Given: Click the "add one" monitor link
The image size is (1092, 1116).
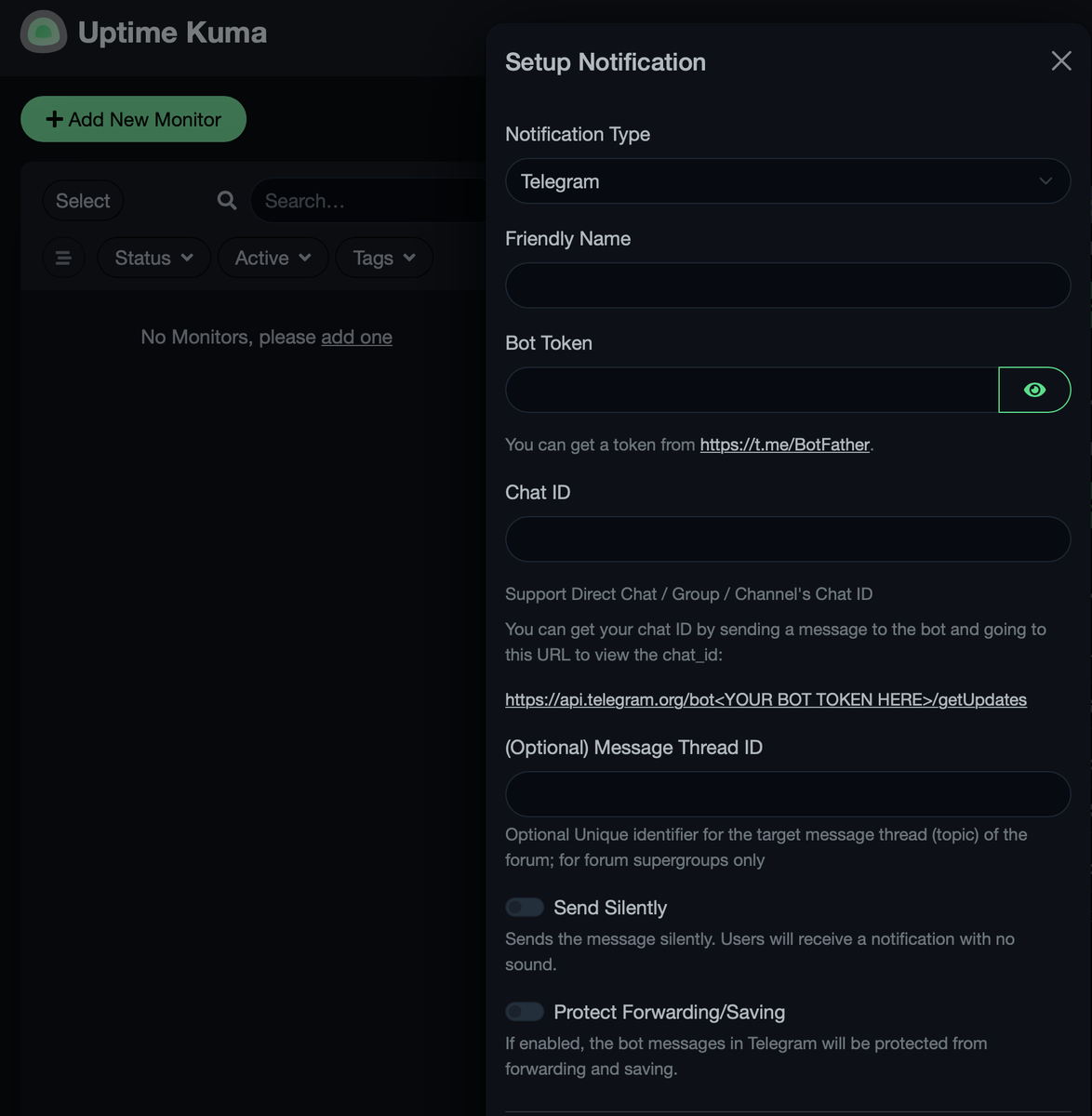Looking at the screenshot, I should pos(356,337).
